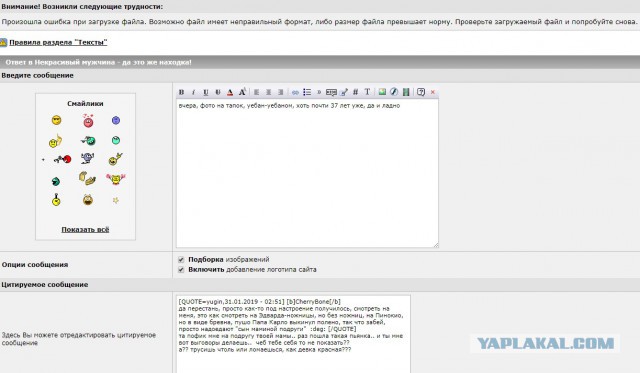Click the 'Ответ в Некрасивый мужчина' header bar
Screen dimensions: 640x373
[320, 62]
